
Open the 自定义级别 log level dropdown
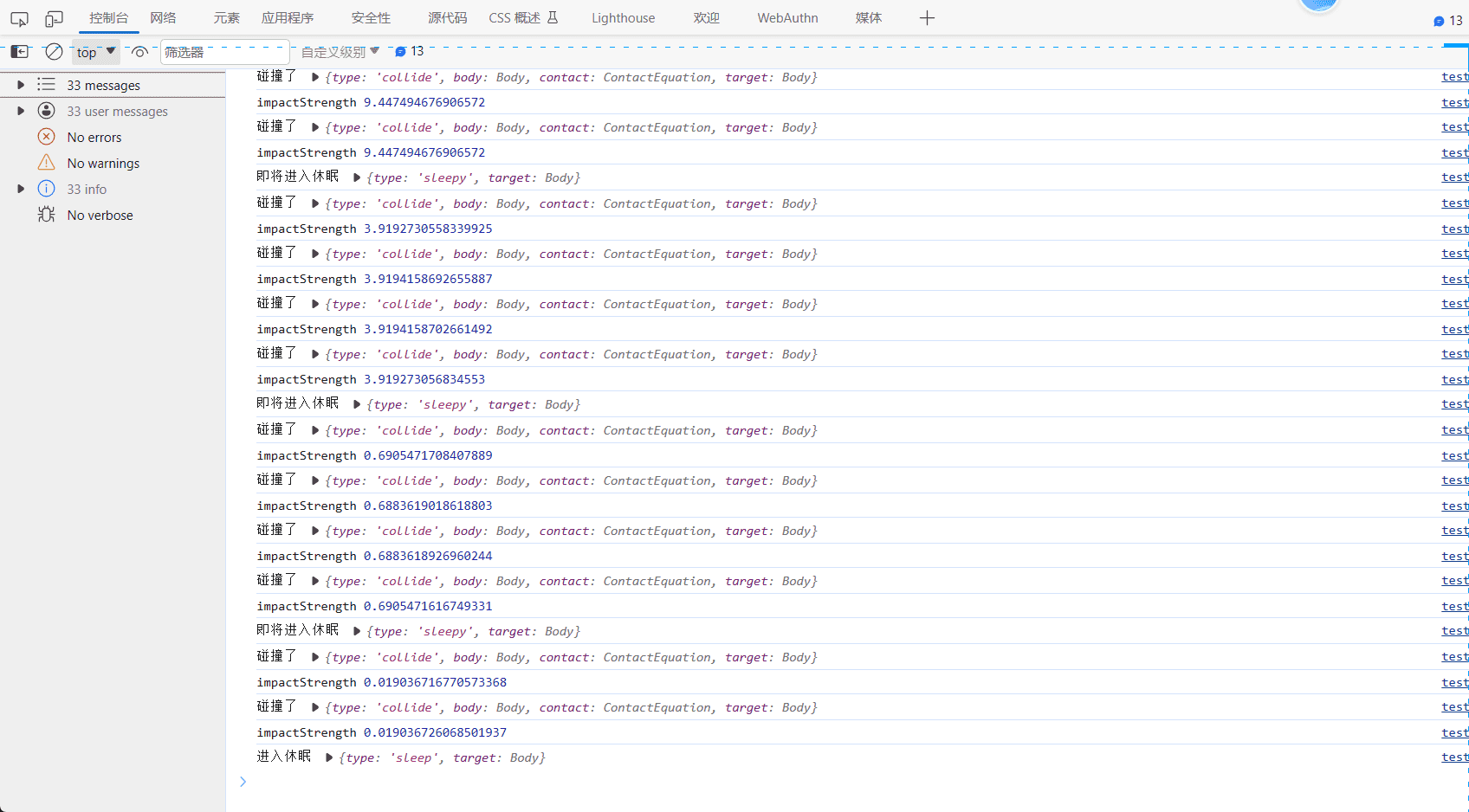tap(340, 52)
